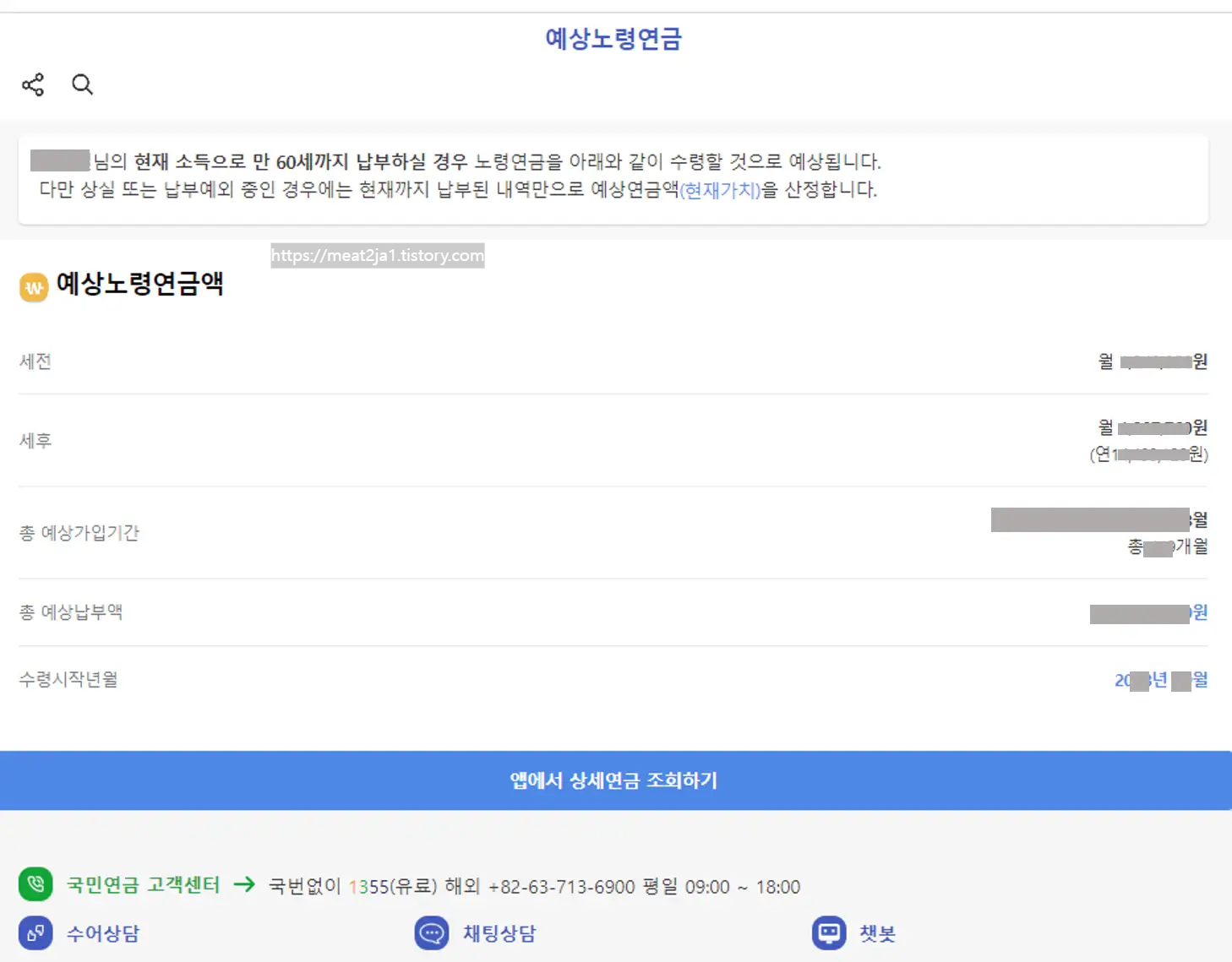Open the (현재가치) link
The image size is (1232, 962).
coord(719,191)
